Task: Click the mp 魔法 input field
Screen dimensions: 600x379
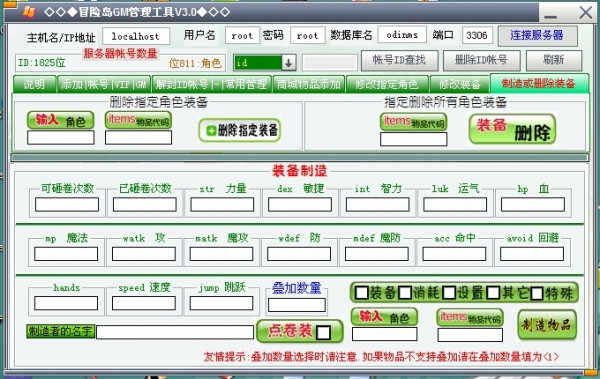Action: tap(66, 254)
